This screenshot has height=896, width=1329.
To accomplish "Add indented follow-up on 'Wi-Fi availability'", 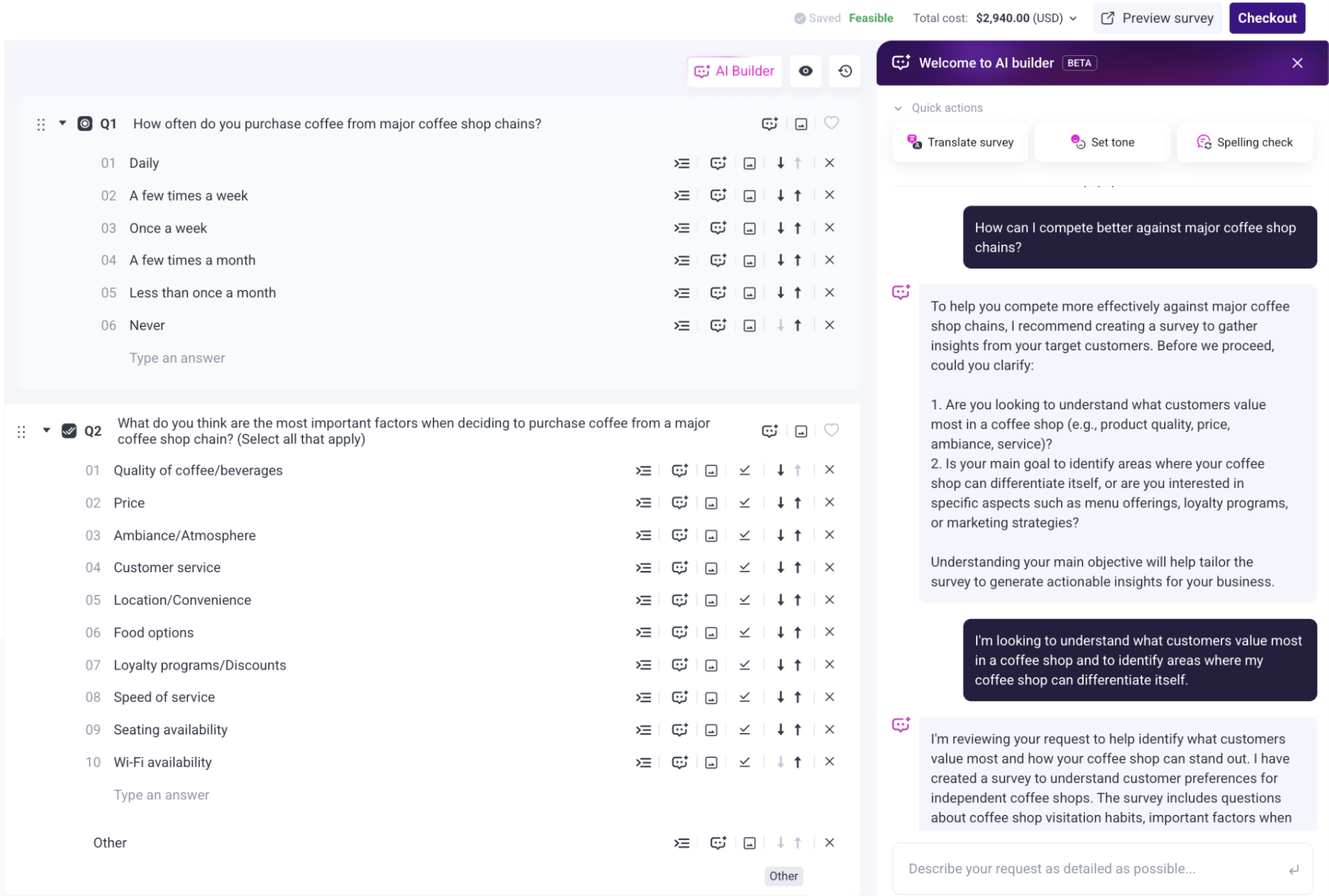I will coord(643,762).
